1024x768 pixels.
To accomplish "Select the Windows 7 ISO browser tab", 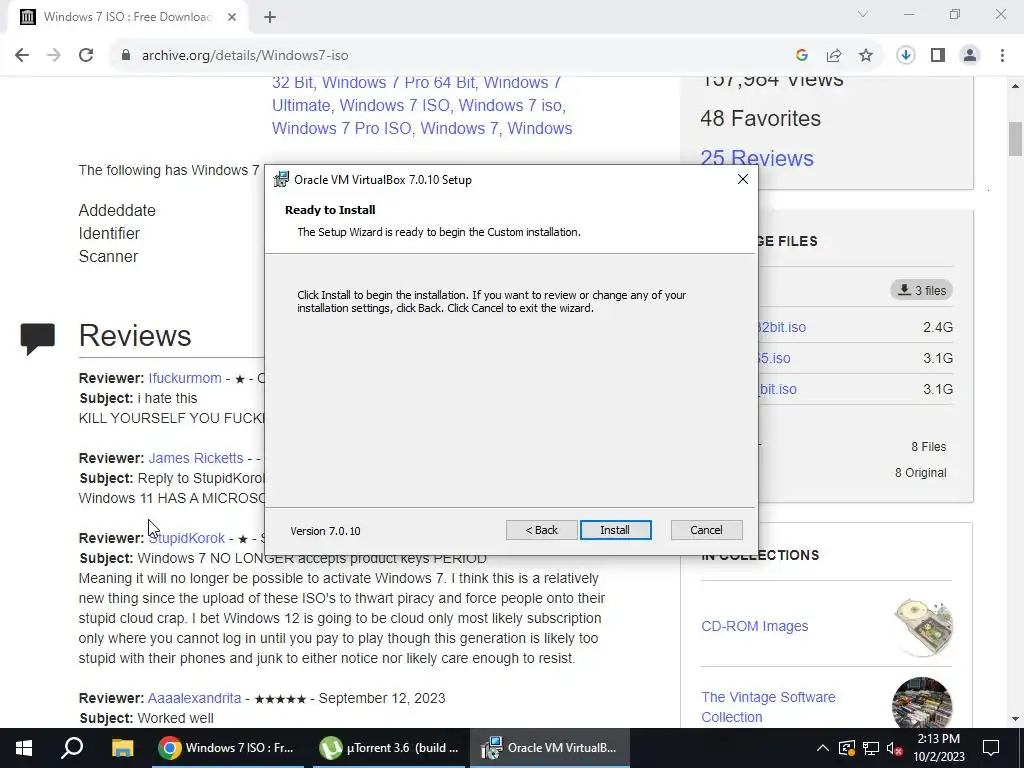I will pos(127,17).
